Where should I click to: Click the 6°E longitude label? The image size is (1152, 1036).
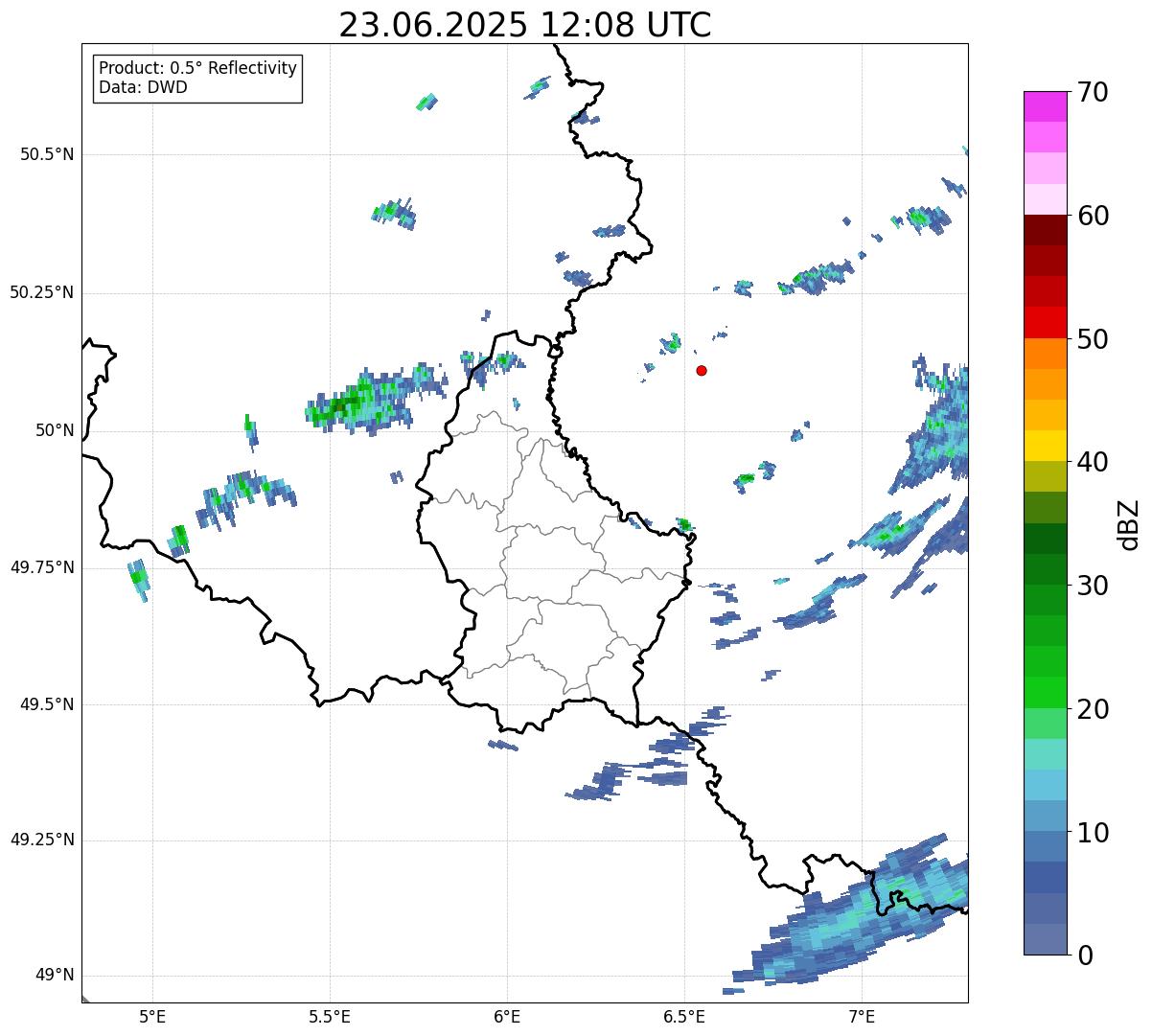click(507, 1017)
